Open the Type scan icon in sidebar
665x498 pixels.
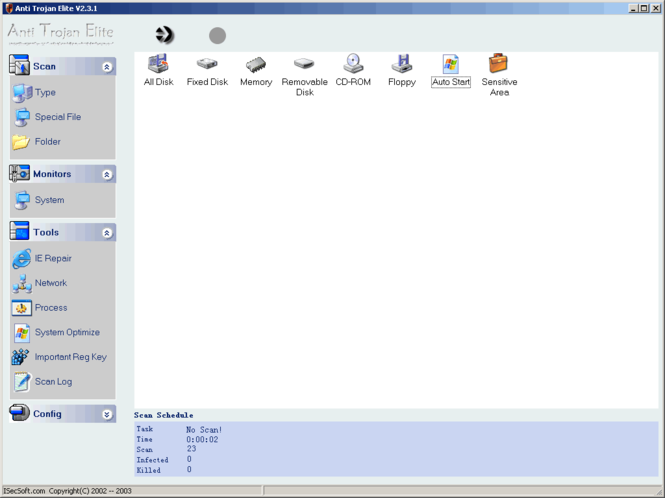coord(22,93)
